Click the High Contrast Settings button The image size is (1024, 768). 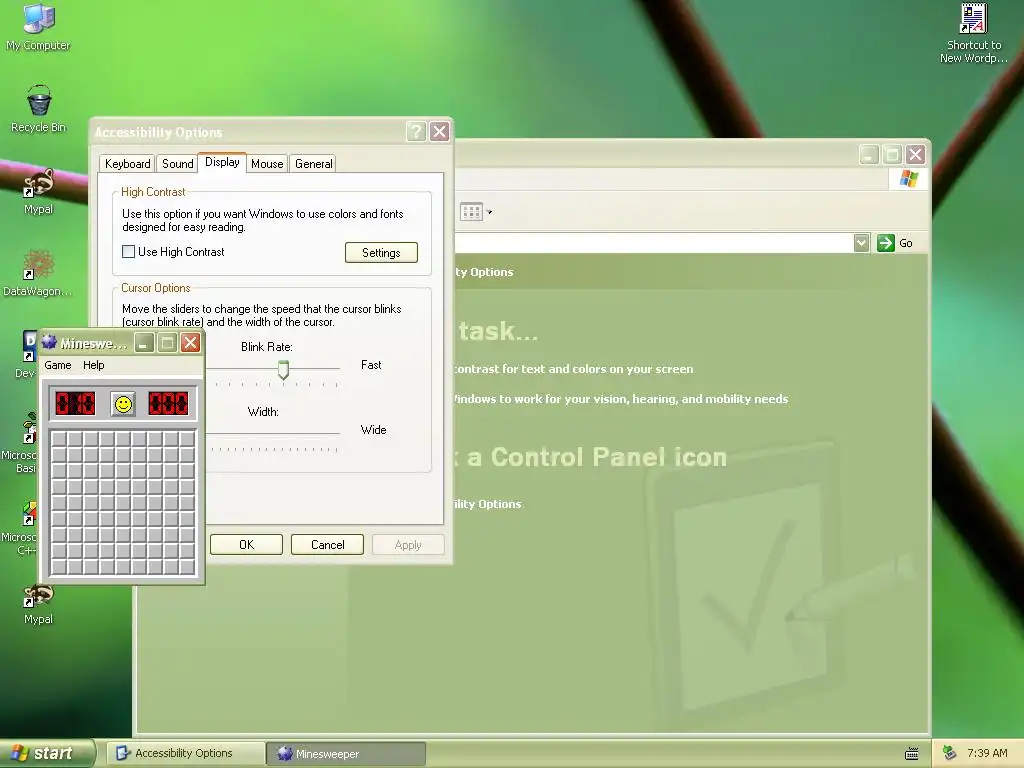click(381, 253)
